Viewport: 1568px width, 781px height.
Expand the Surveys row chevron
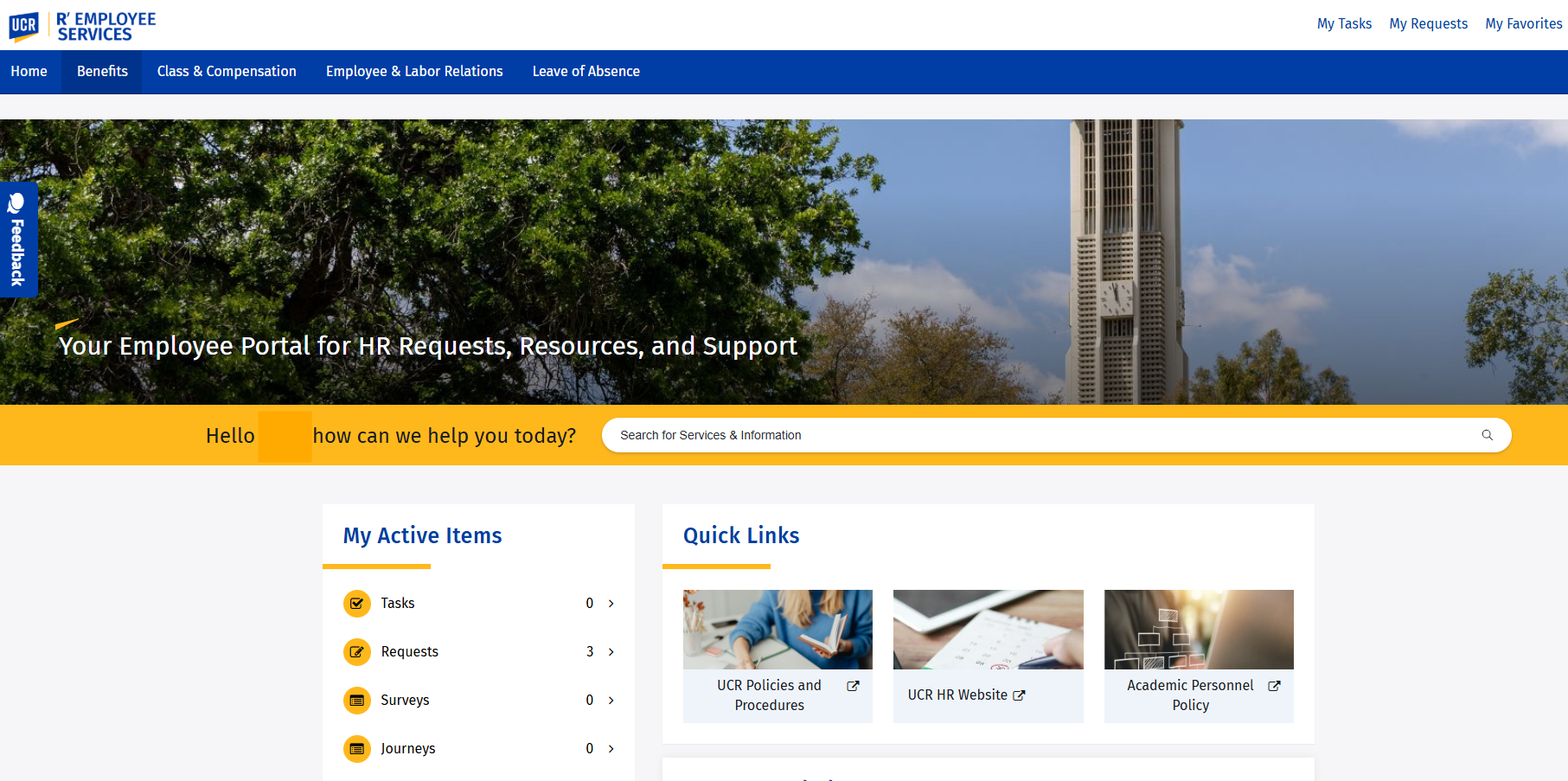[611, 701]
